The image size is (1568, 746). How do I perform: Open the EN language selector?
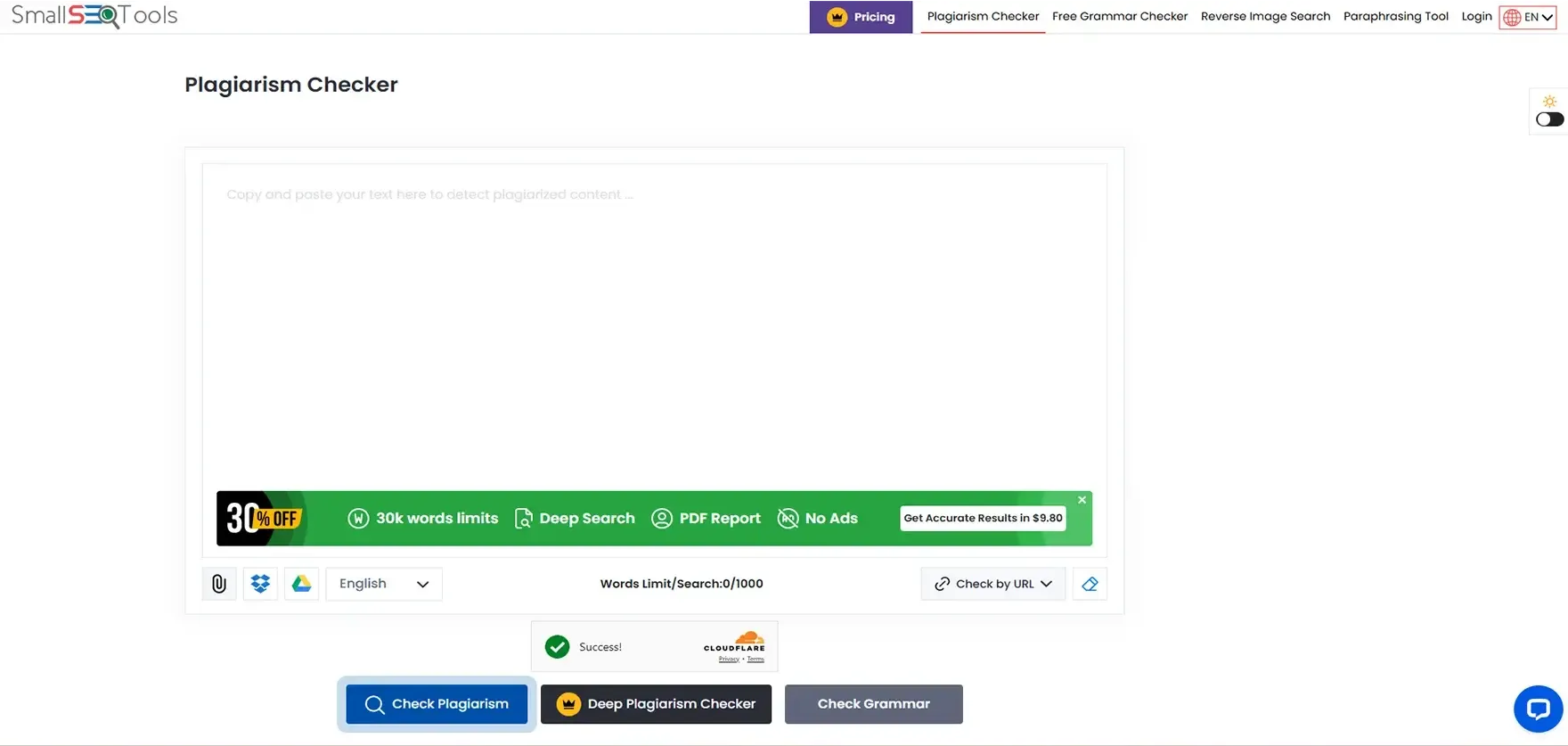pyautogui.click(x=1527, y=17)
